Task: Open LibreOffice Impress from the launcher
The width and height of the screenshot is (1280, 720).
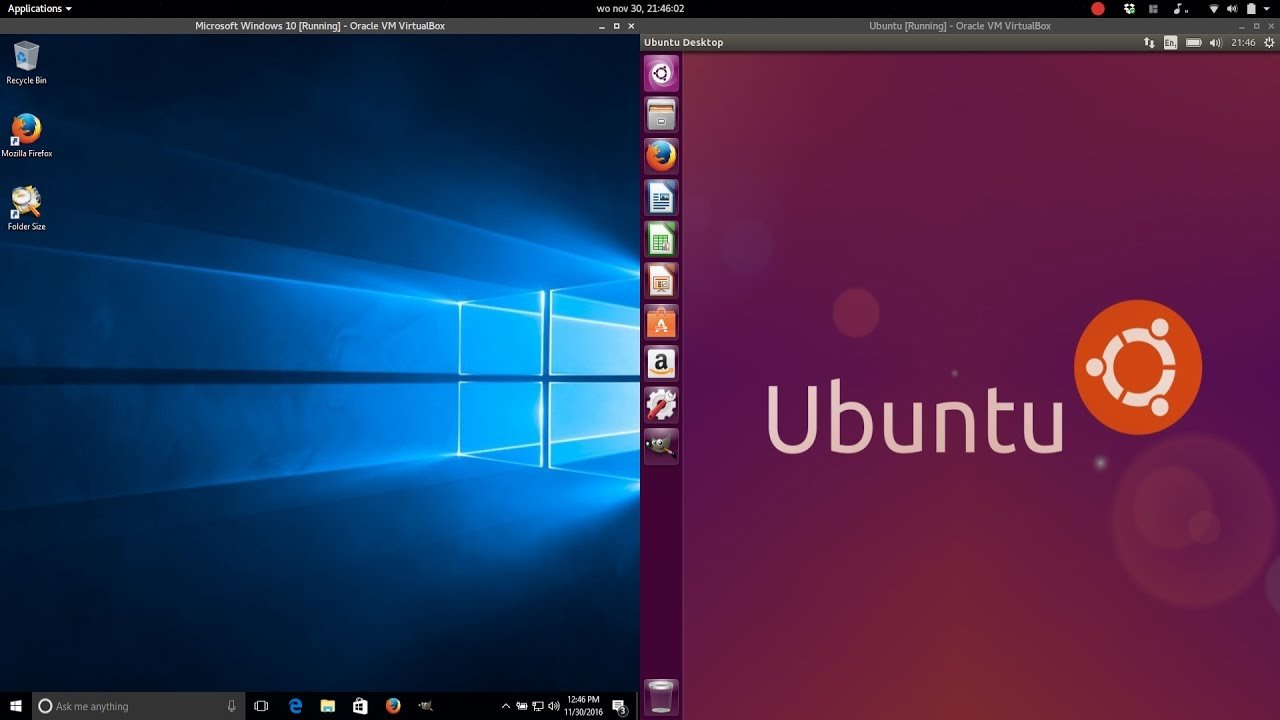Action: (x=661, y=282)
